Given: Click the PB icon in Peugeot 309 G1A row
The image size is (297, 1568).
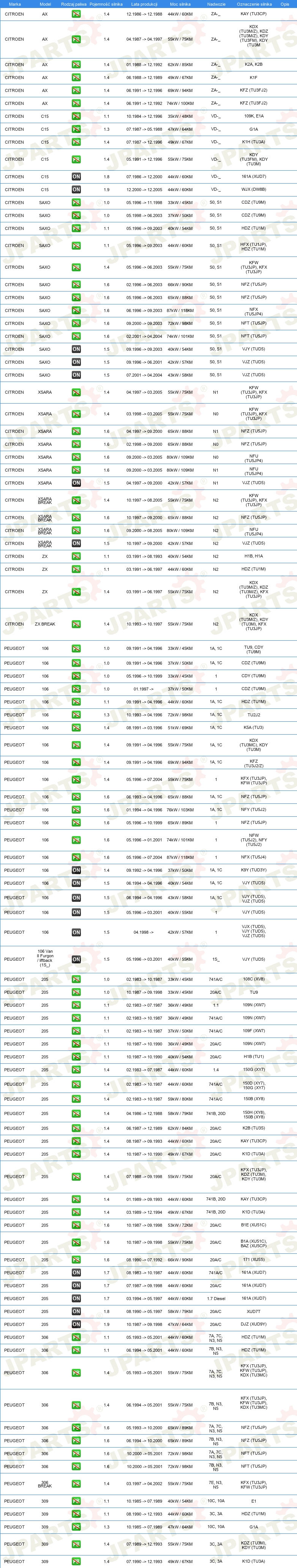Looking at the screenshot, I should pyautogui.click(x=76, y=1527).
